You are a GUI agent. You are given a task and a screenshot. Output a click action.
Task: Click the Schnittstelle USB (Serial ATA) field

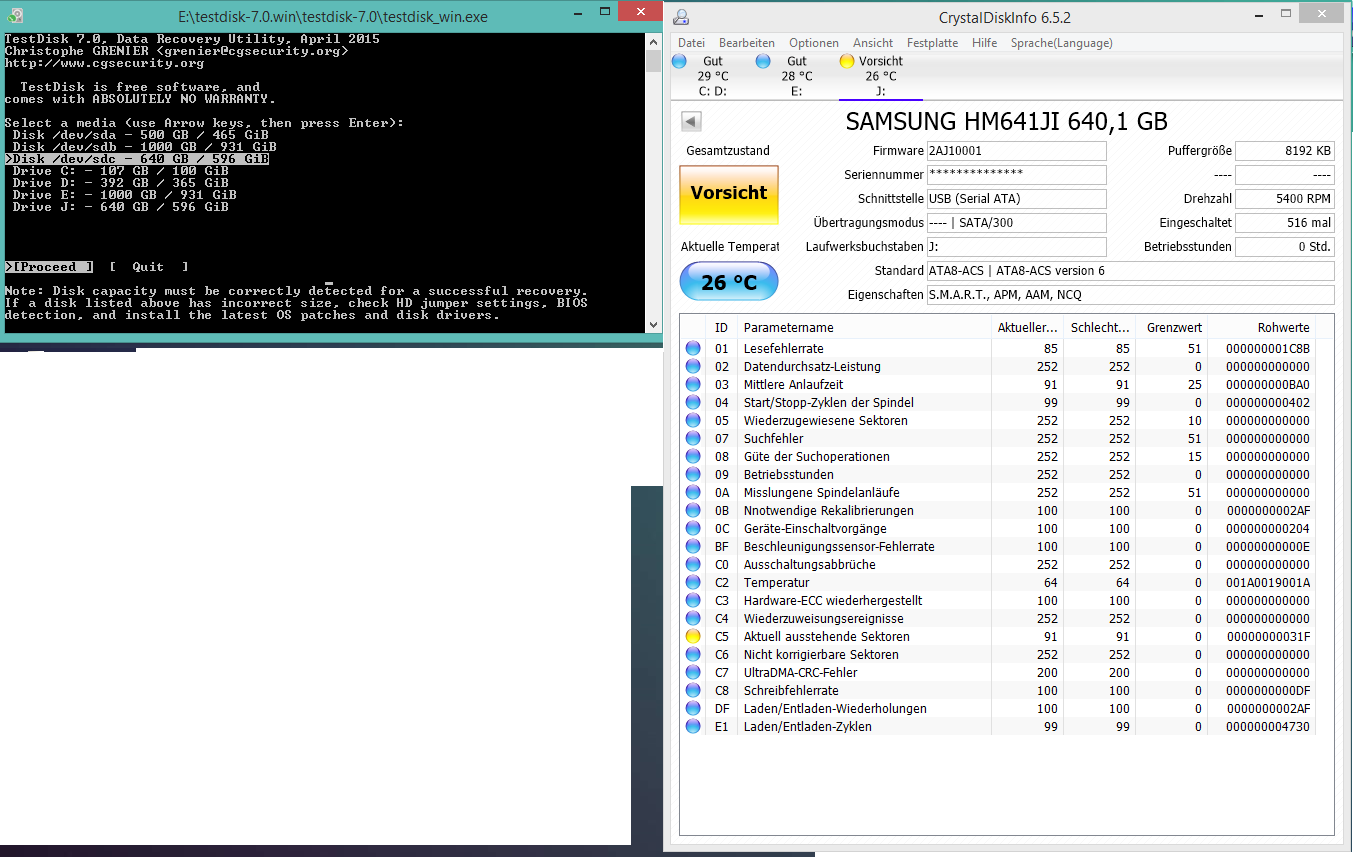(1017, 199)
